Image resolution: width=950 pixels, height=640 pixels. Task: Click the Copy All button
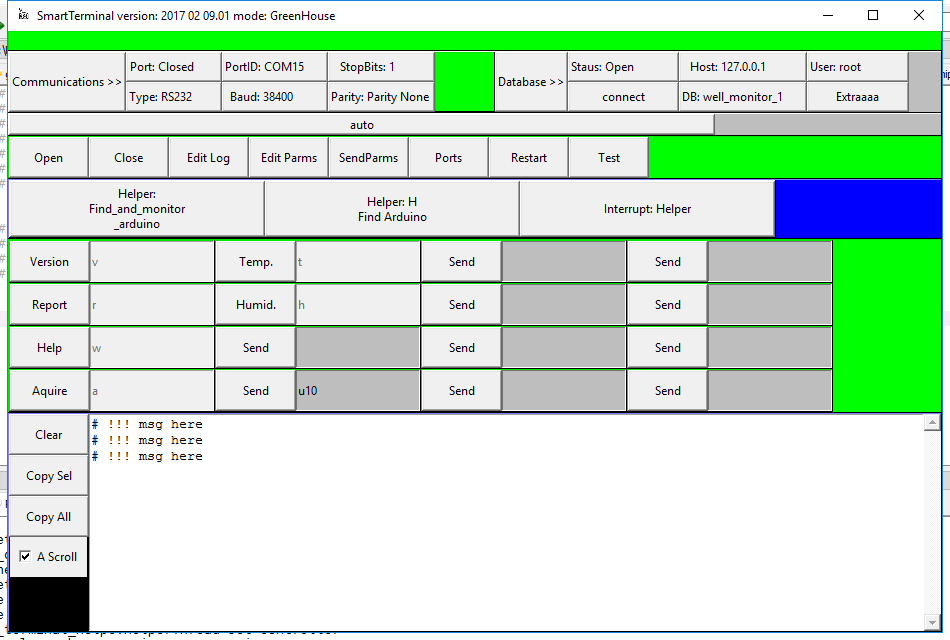[48, 517]
